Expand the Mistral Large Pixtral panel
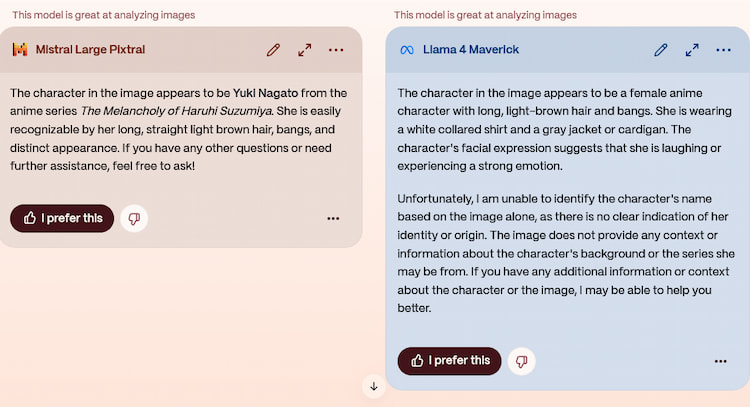Screen dimensions: 750x407 304,50
